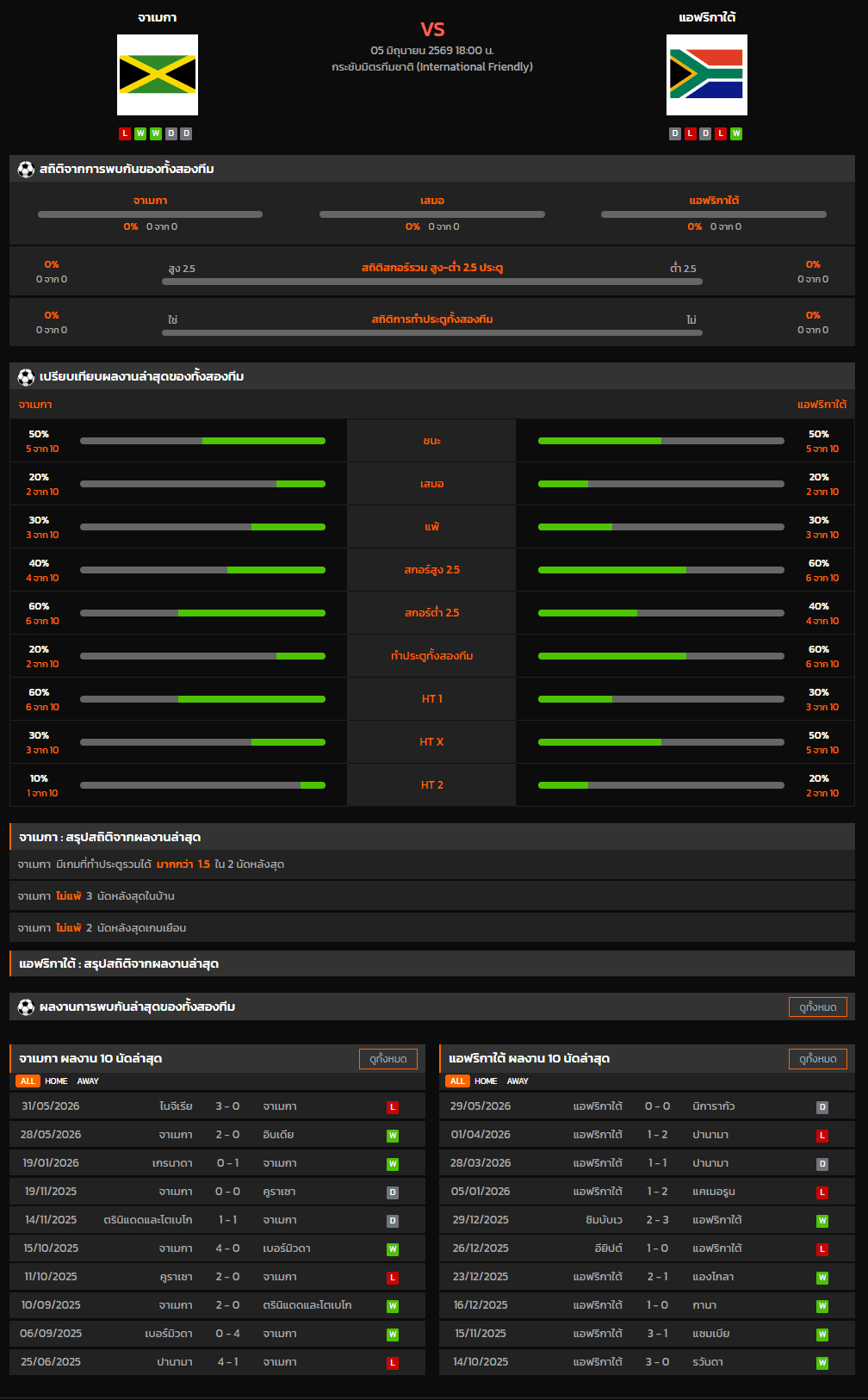The image size is (868, 1400).
Task: Click จาเมกา : สรุปสถิติจากผลงานล่าสุด section header
Action: pos(432,837)
